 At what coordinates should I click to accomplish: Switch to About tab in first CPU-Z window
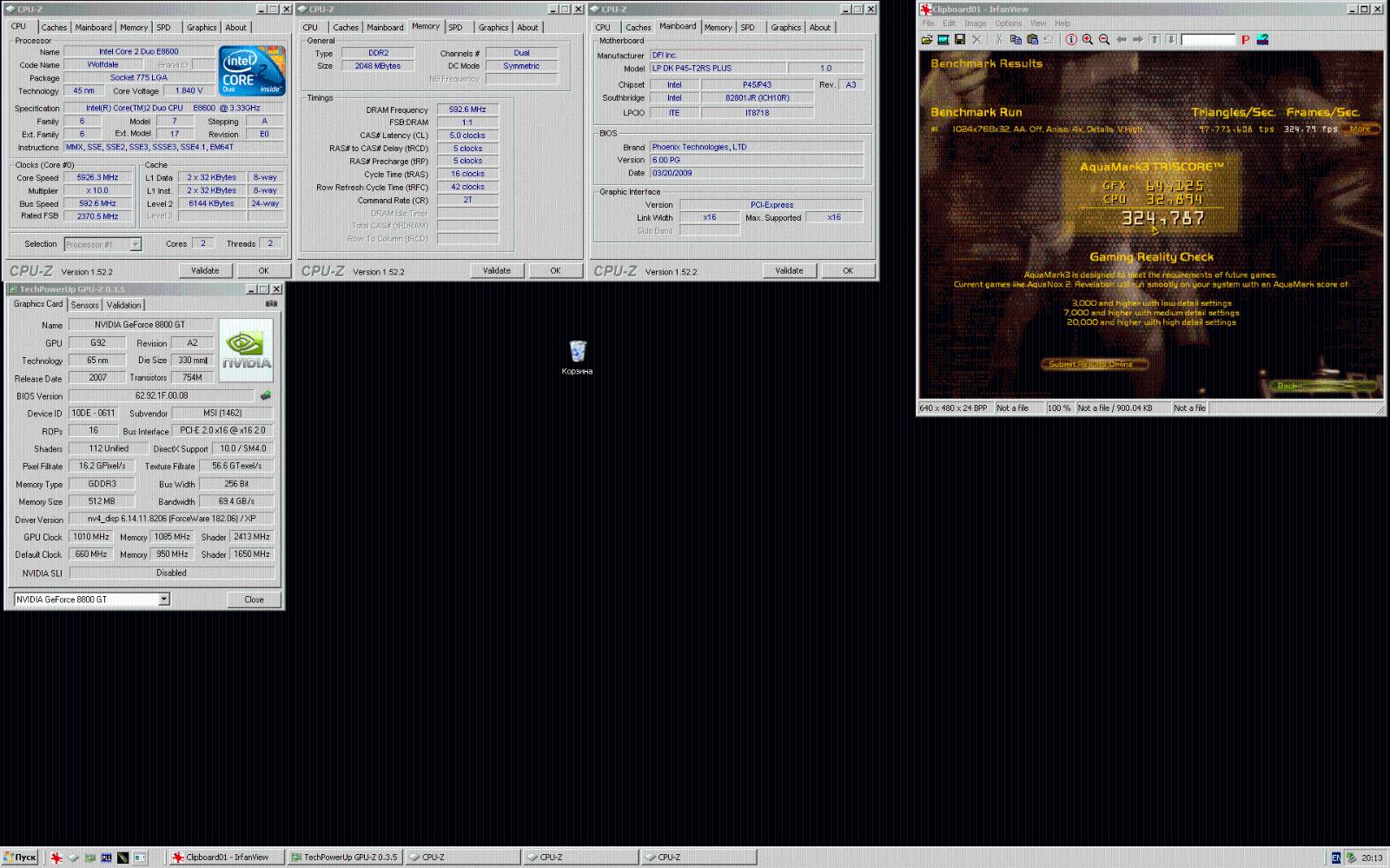click(235, 28)
